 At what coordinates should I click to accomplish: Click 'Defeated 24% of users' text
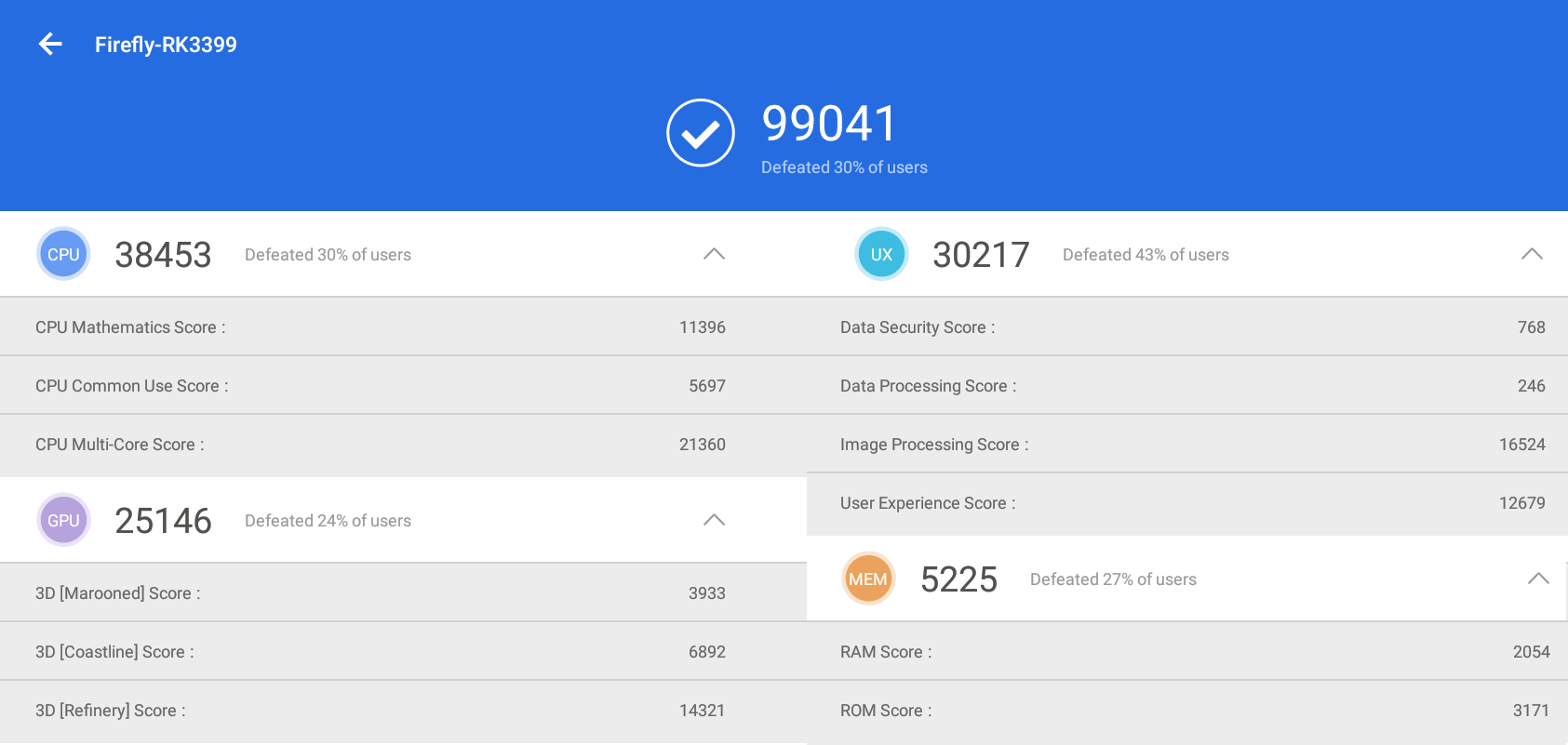[x=328, y=521]
